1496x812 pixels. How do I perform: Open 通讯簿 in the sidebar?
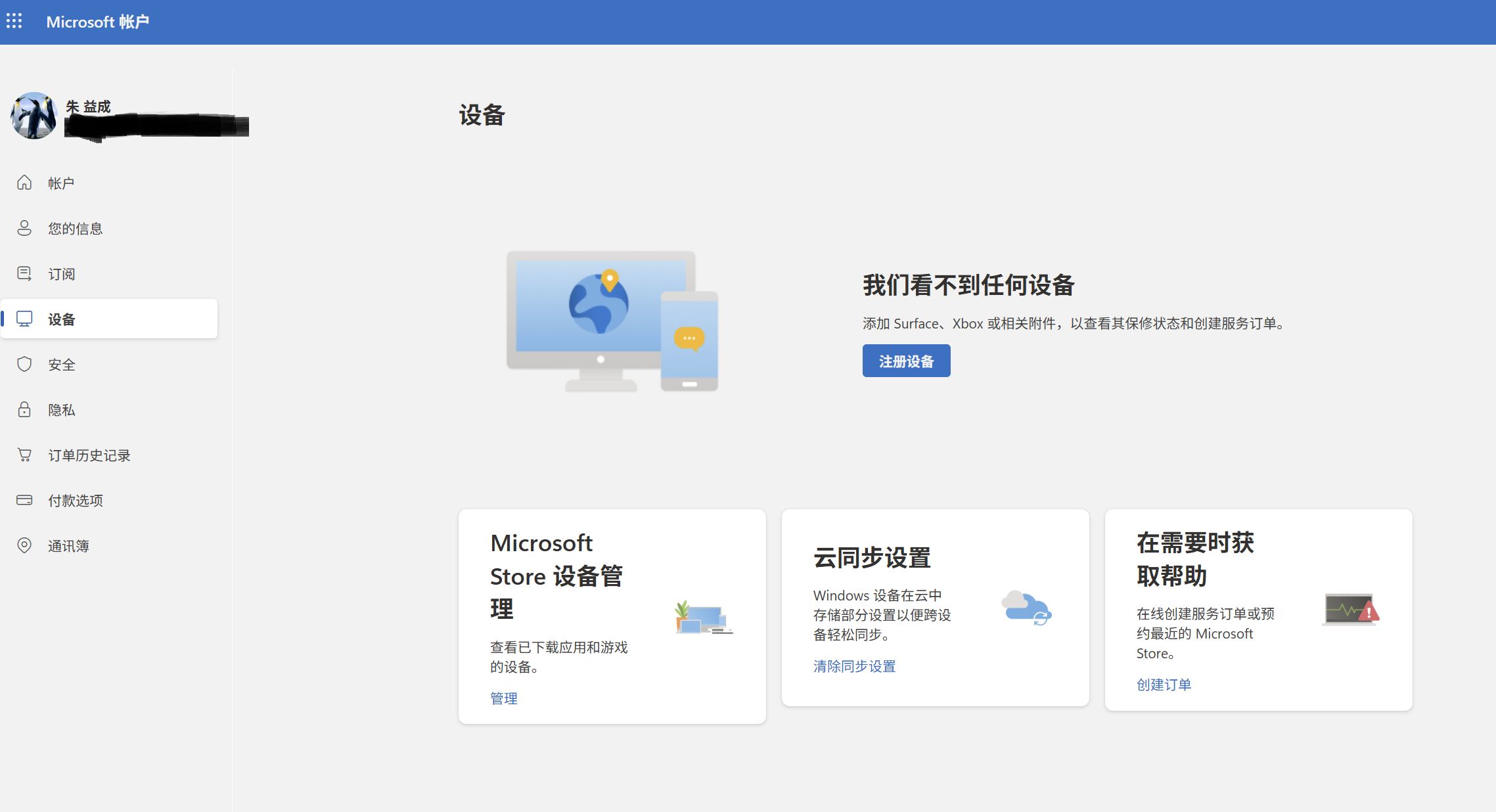point(109,545)
